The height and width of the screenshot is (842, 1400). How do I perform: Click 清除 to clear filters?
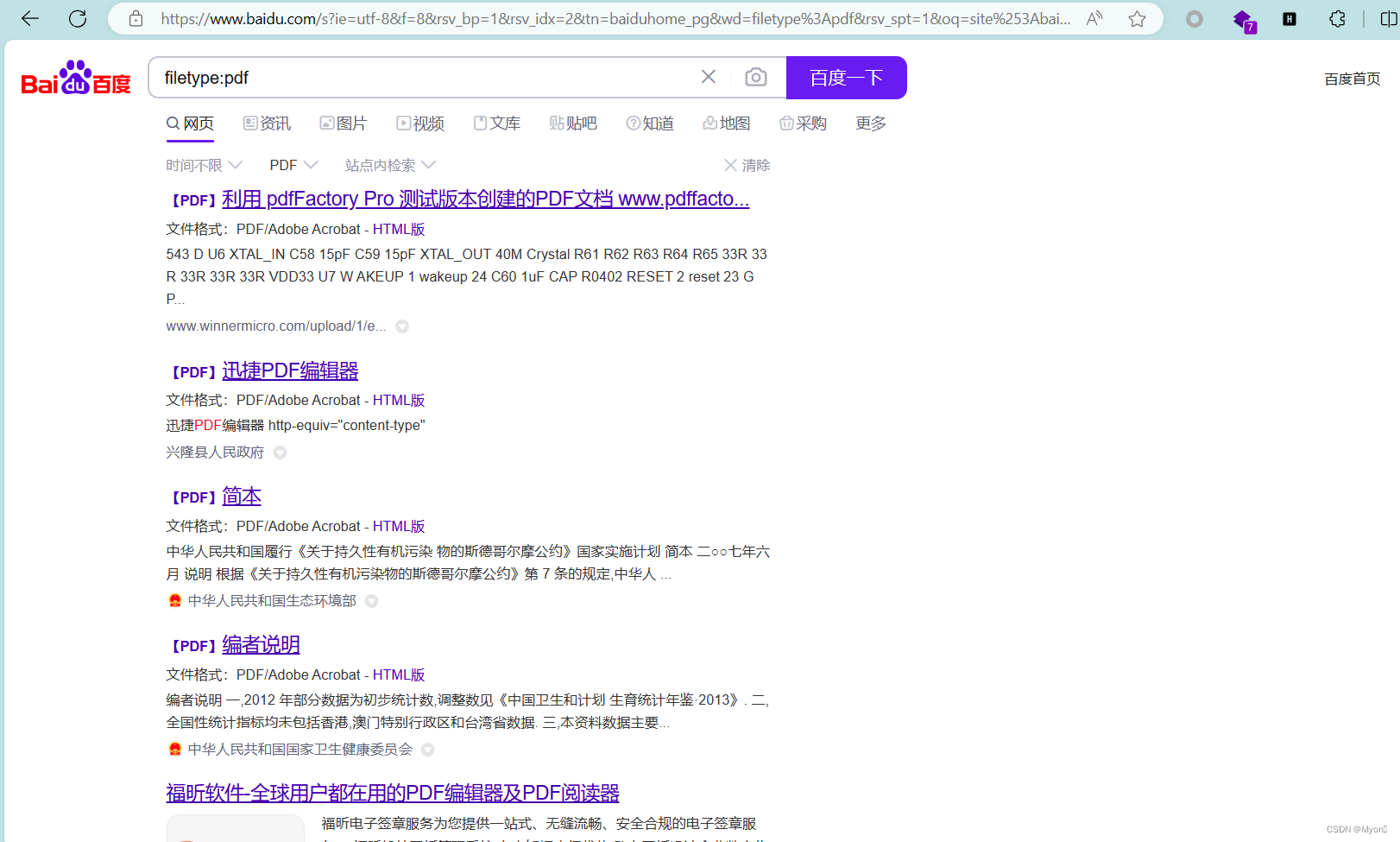tap(747, 165)
